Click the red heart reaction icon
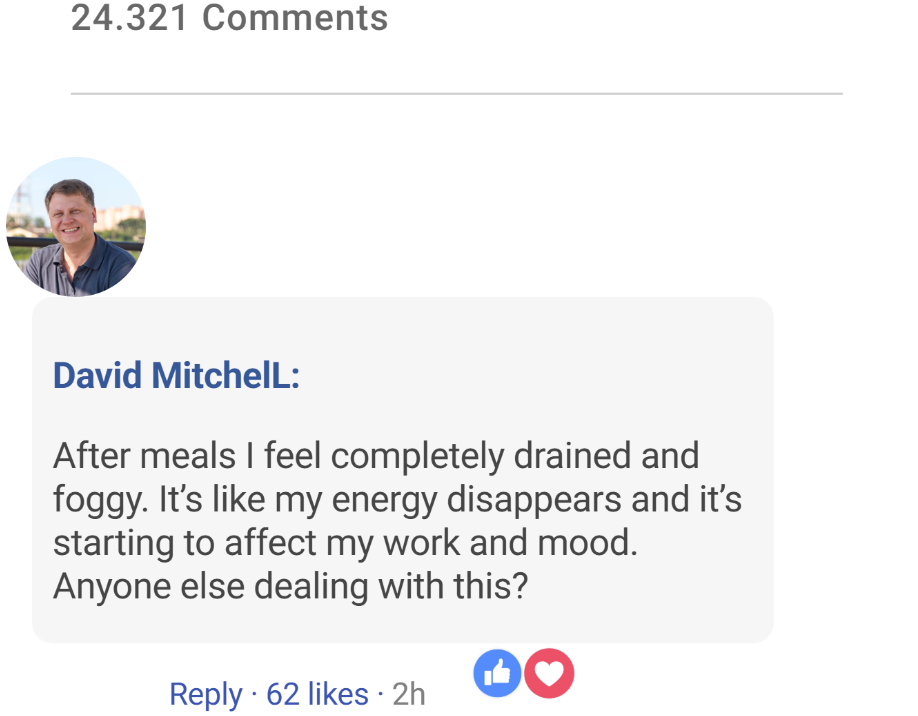Image resolution: width=918 pixels, height=716 pixels. 550,673
